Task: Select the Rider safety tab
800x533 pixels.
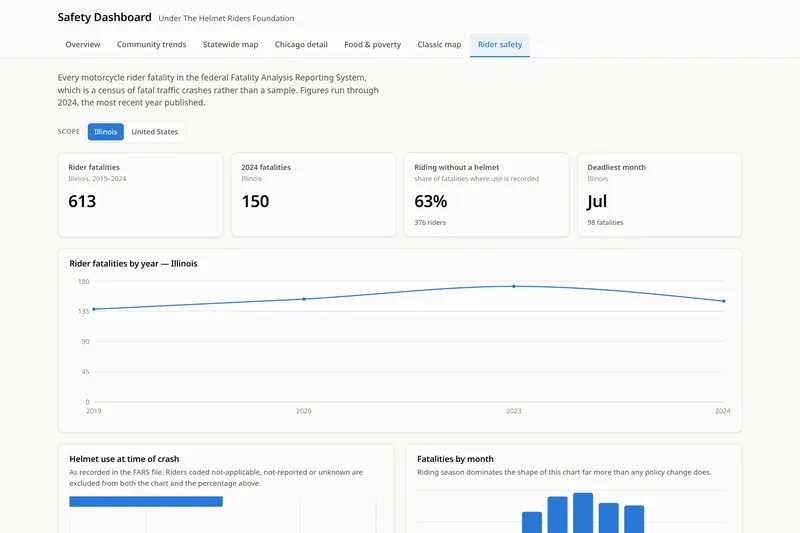Action: tap(500, 44)
